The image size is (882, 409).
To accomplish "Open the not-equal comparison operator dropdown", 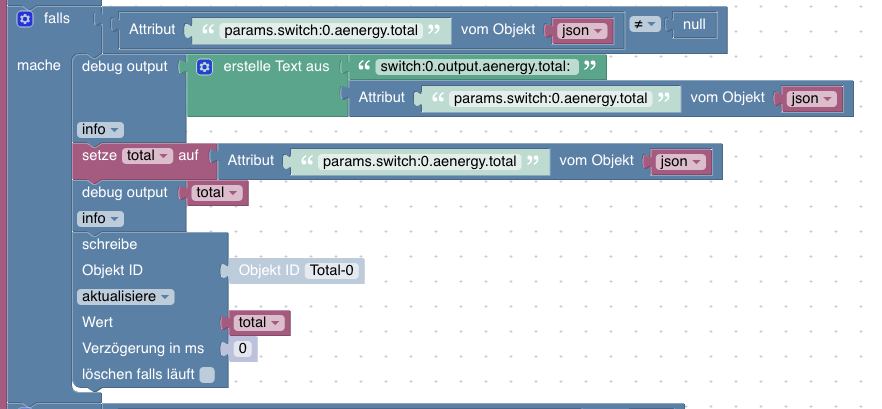I will coord(645,24).
